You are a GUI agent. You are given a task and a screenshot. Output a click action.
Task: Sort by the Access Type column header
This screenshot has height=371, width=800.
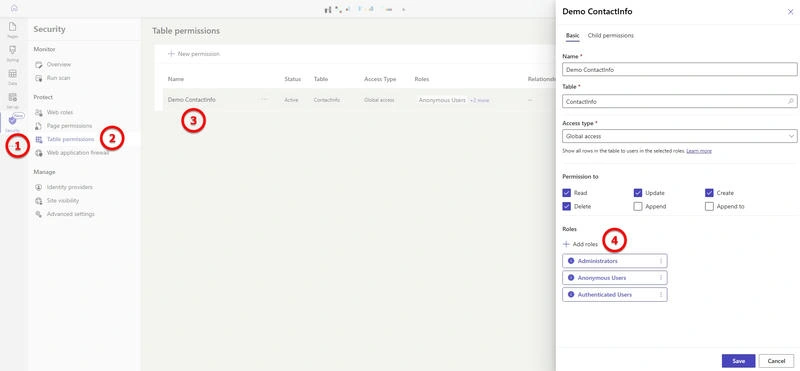click(380, 79)
